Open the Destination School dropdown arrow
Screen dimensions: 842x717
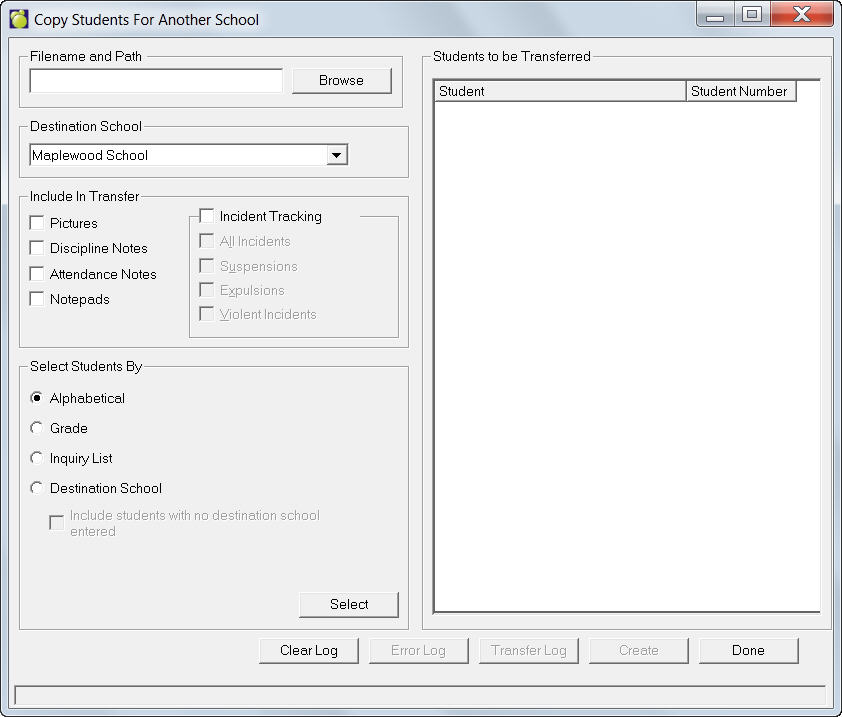point(337,155)
